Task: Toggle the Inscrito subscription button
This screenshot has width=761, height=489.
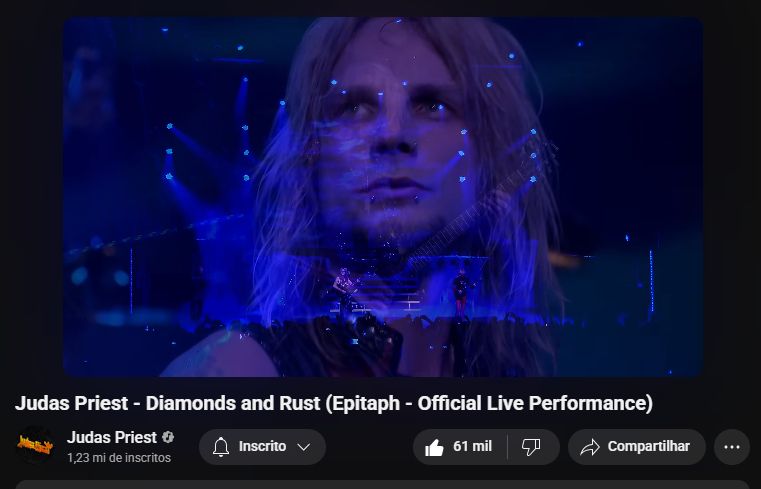Action: [x=262, y=447]
